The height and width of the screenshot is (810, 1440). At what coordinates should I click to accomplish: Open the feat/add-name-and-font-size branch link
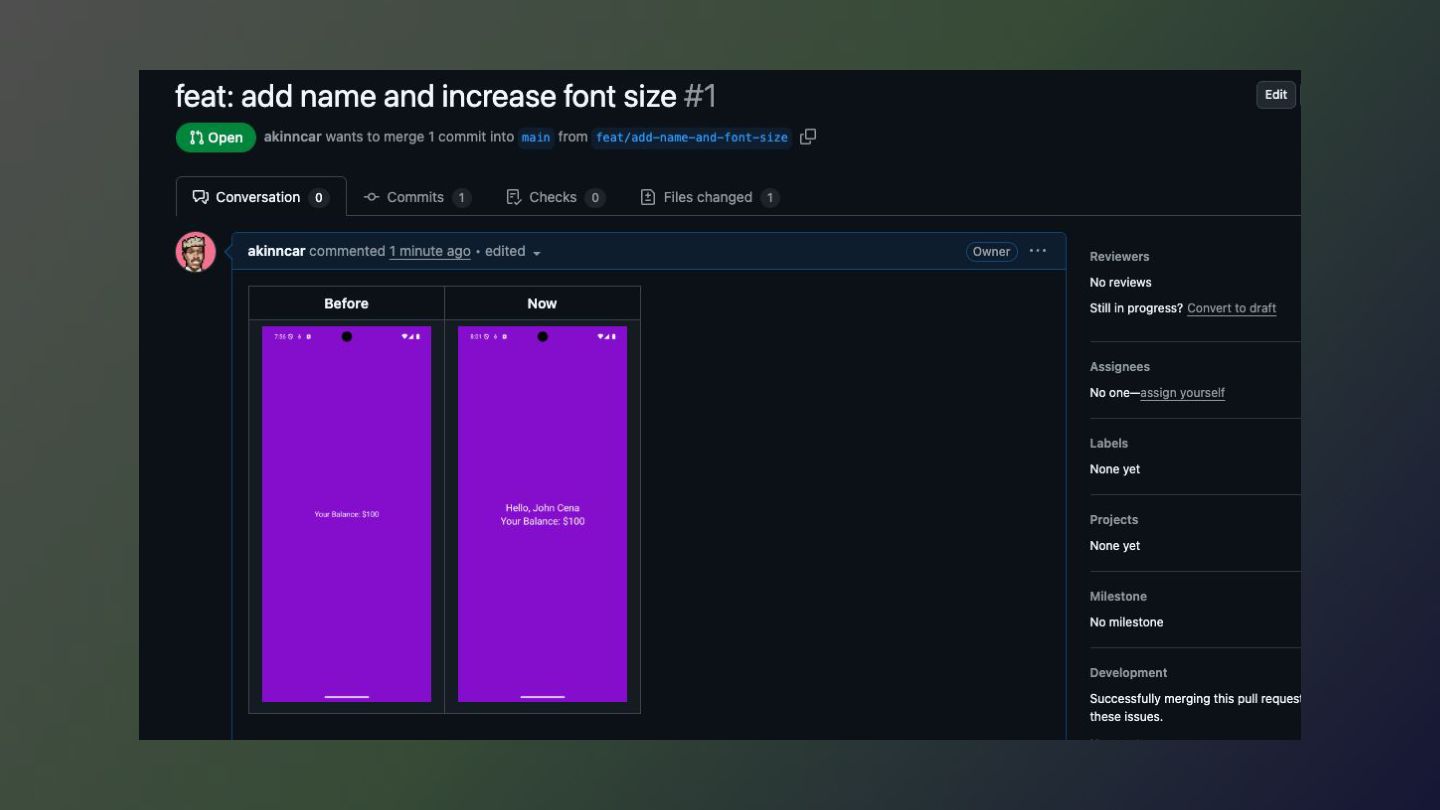pyautogui.click(x=692, y=137)
